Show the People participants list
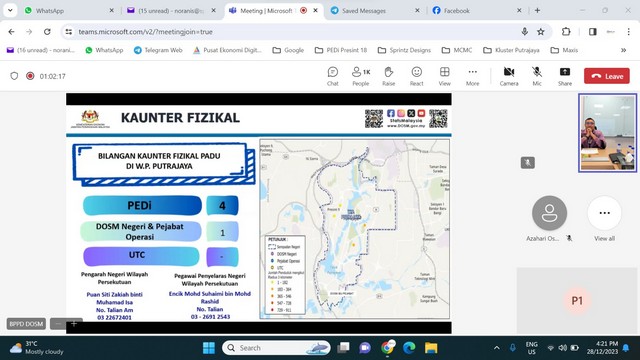640x360 pixels. click(361, 76)
